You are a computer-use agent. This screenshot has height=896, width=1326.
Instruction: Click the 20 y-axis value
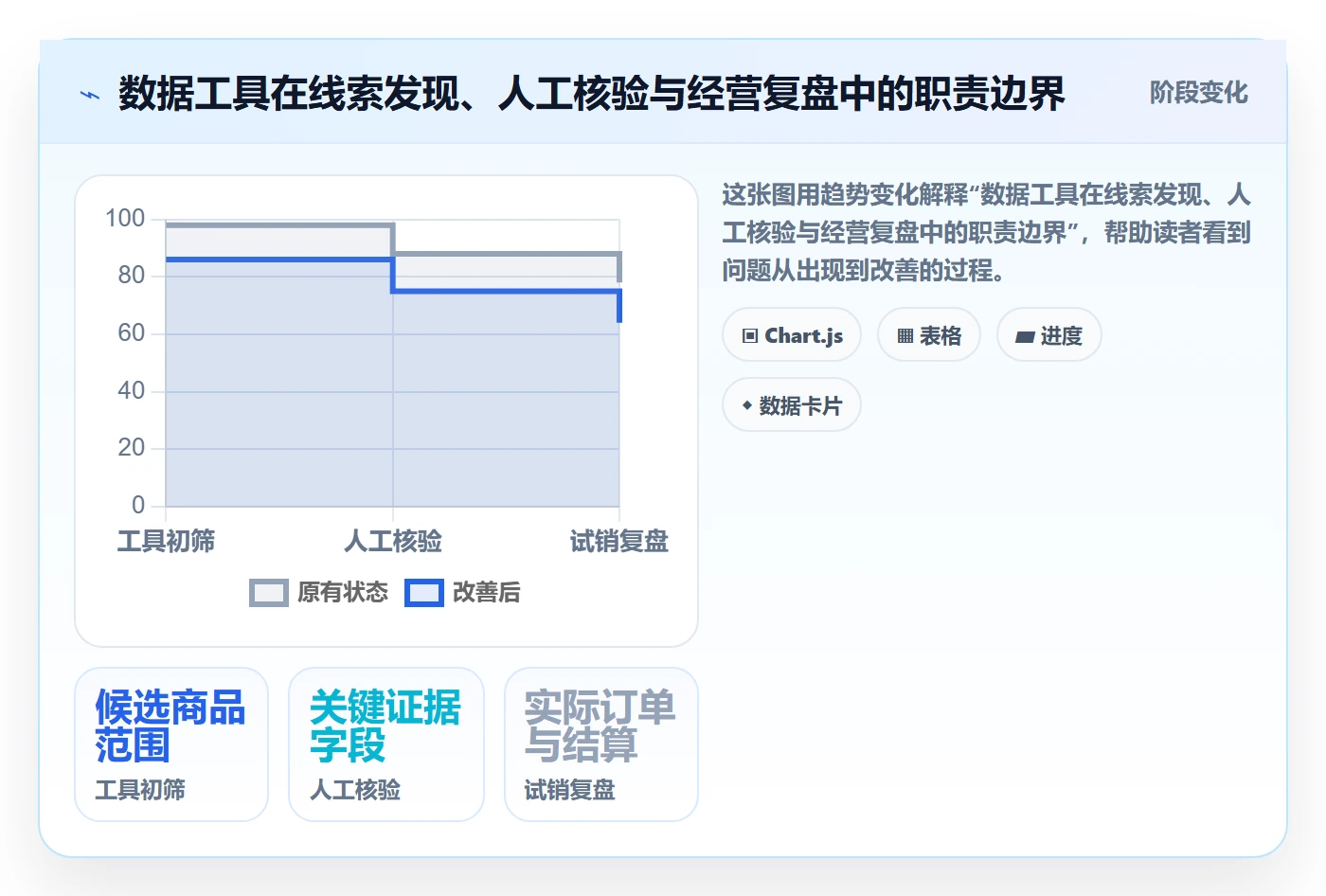pos(132,448)
